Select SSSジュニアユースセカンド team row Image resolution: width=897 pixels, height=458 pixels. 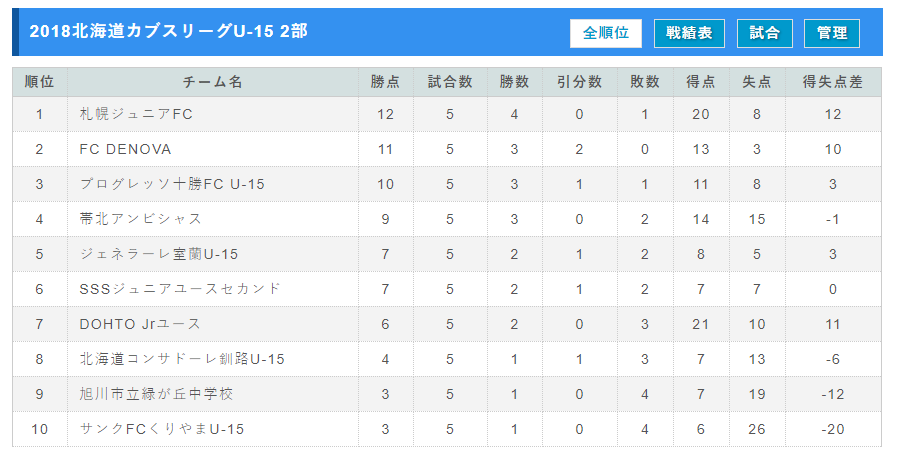tap(447, 289)
